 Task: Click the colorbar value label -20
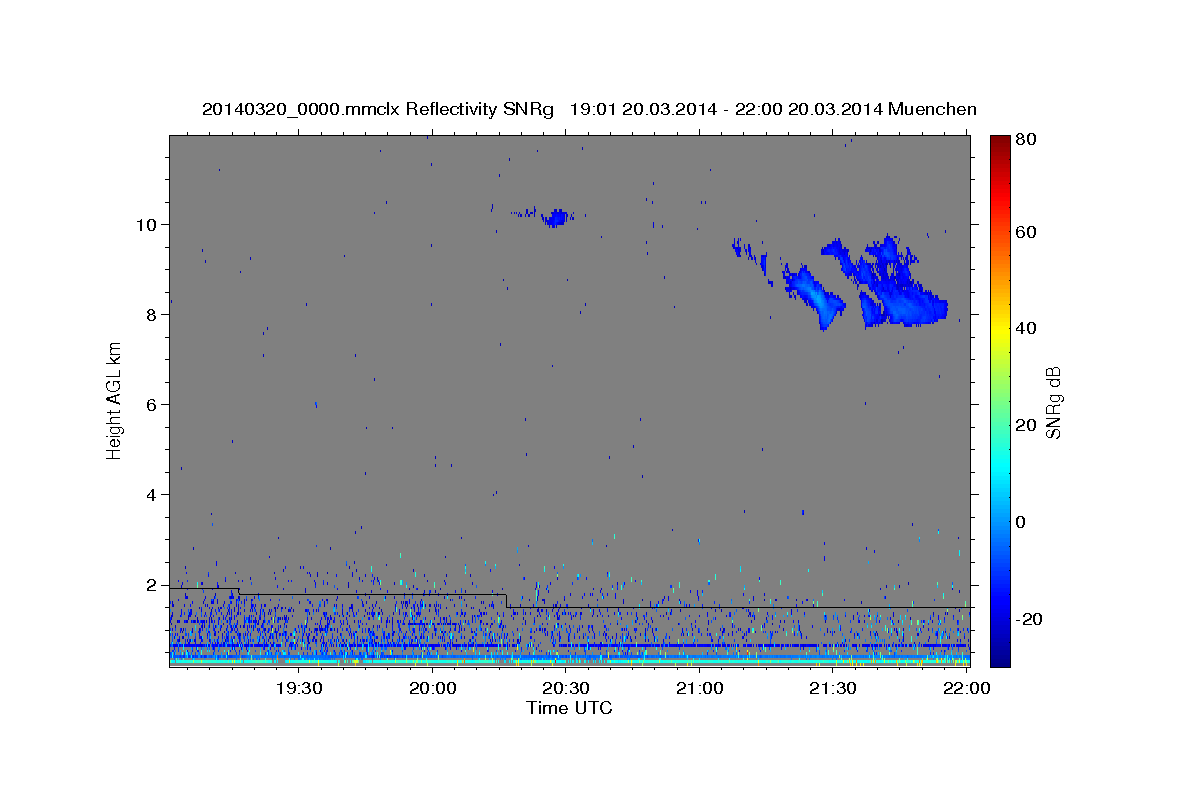tap(1031, 619)
